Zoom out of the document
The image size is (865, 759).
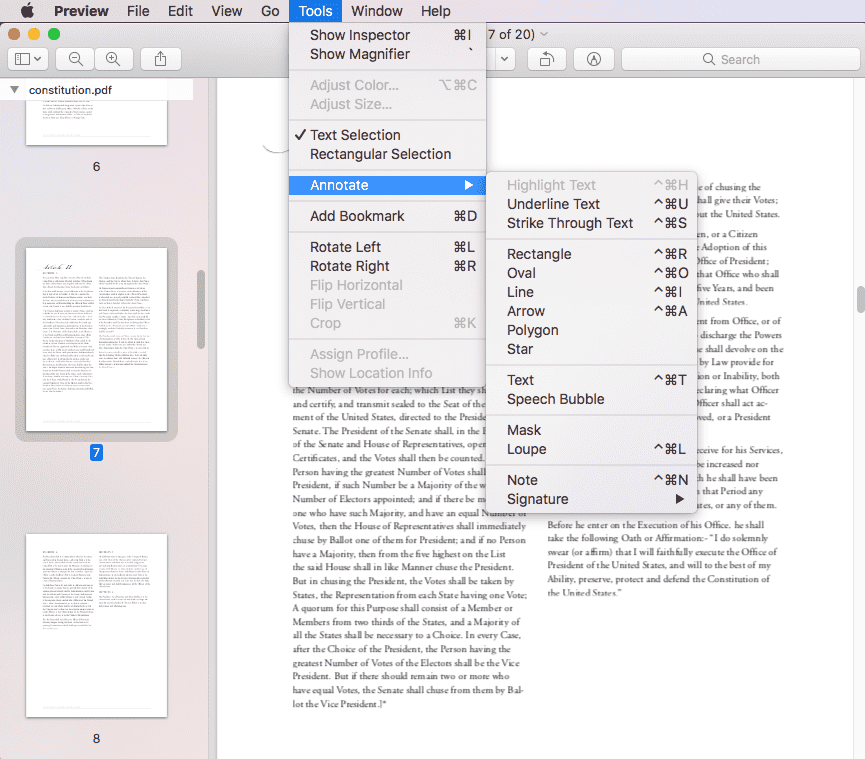[74, 58]
